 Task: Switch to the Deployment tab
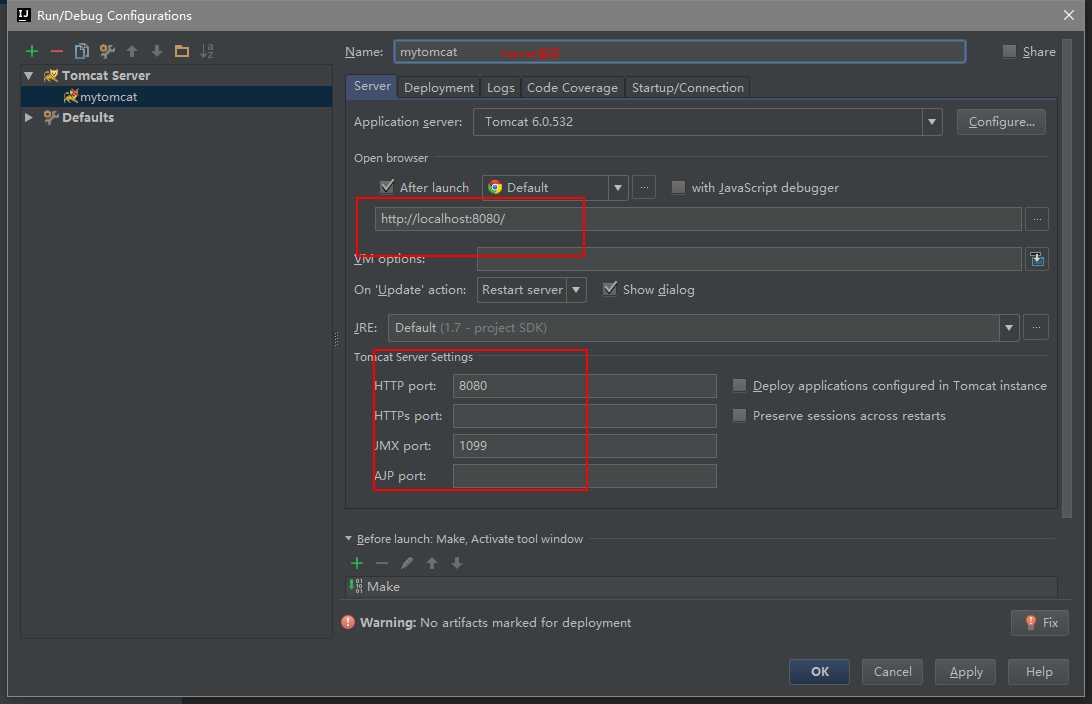pos(438,88)
